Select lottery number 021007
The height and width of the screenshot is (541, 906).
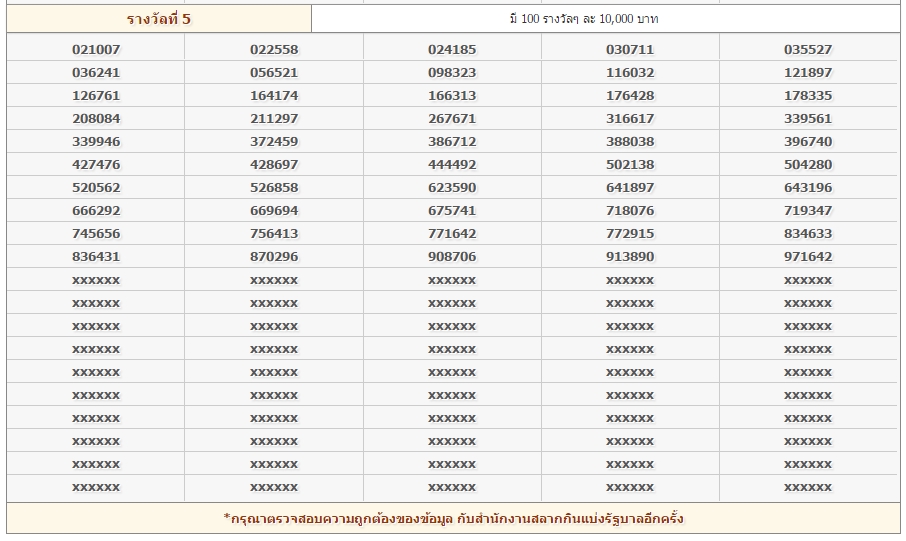click(96, 50)
